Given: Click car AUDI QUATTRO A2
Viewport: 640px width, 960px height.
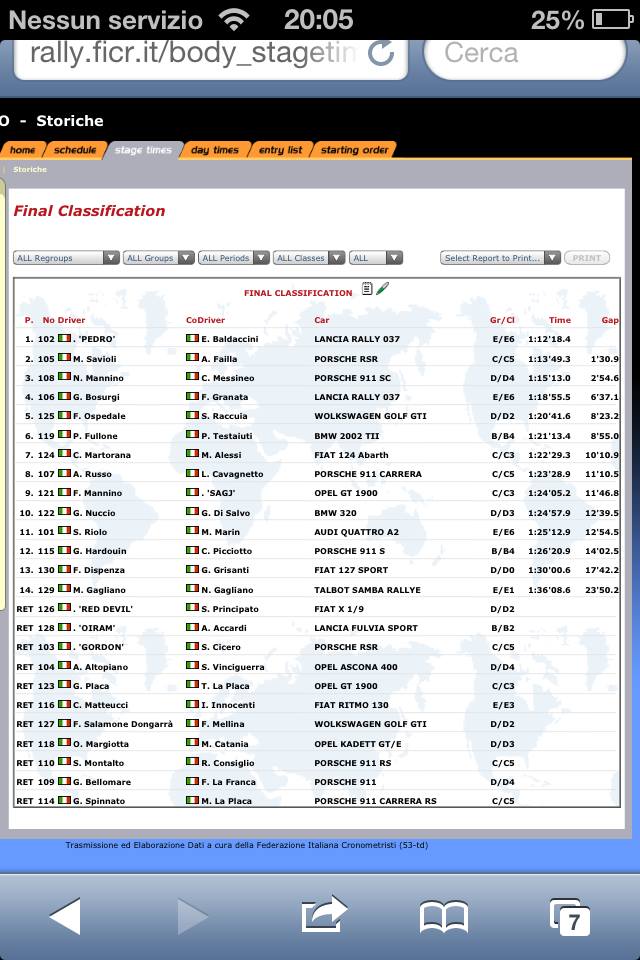Looking at the screenshot, I should (356, 532).
